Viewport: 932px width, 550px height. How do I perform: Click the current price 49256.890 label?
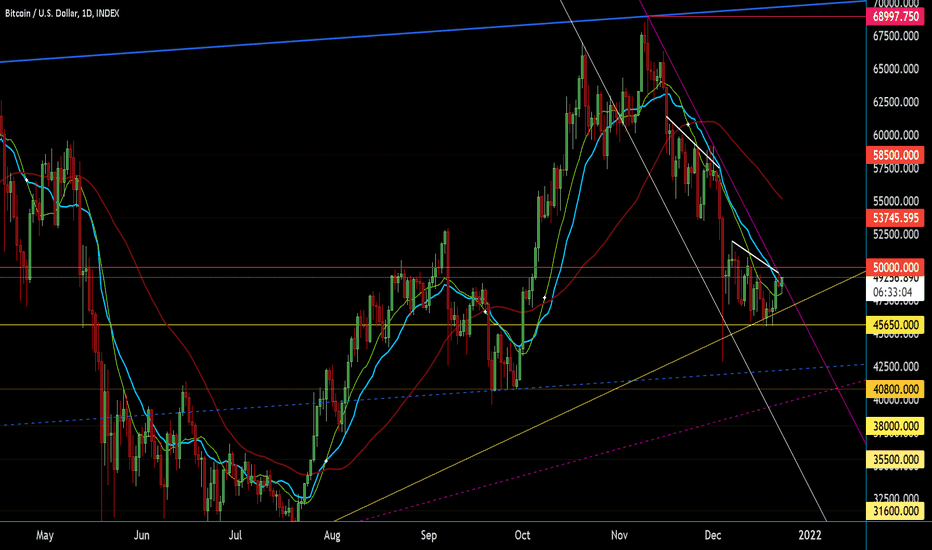[896, 278]
